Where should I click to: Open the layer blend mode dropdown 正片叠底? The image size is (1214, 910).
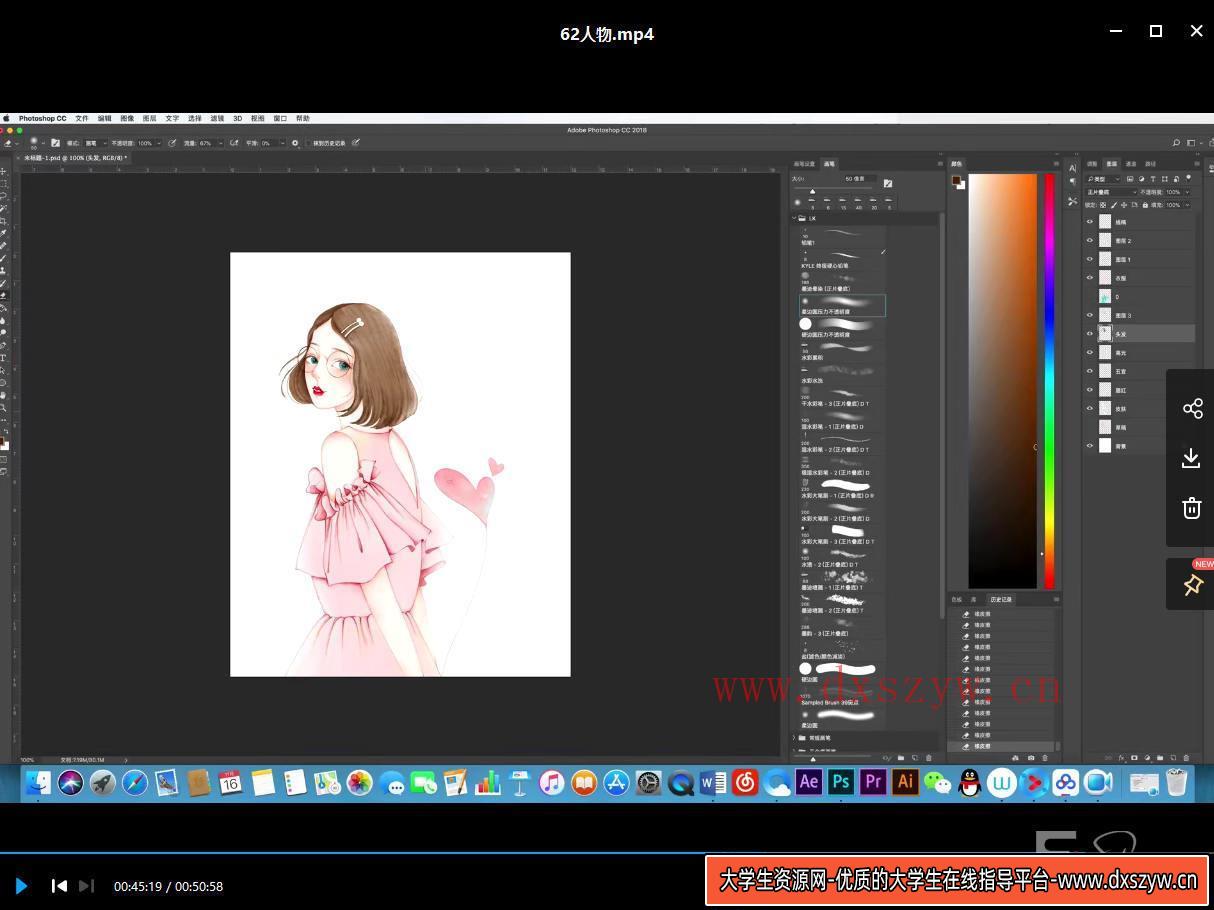click(1112, 192)
